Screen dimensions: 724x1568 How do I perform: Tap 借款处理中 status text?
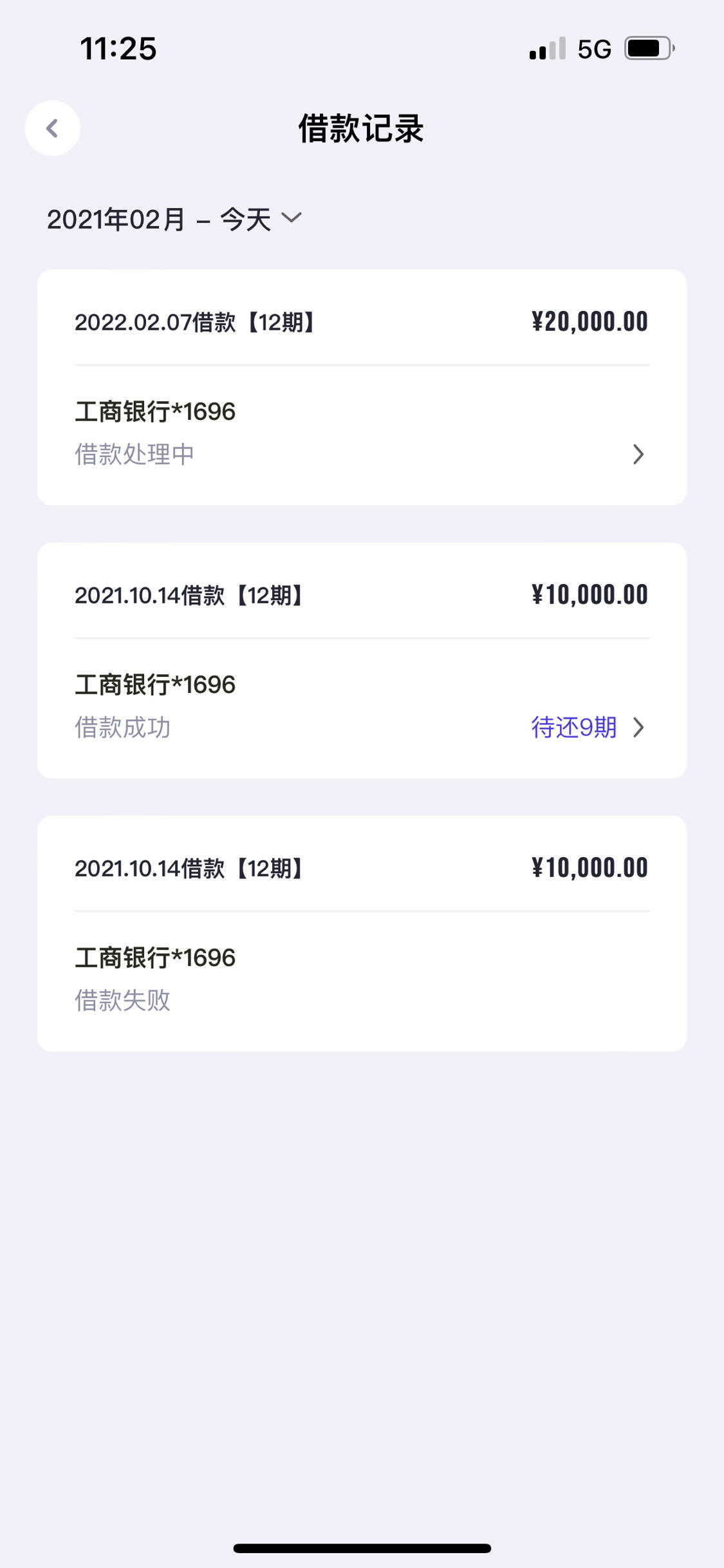(x=135, y=455)
